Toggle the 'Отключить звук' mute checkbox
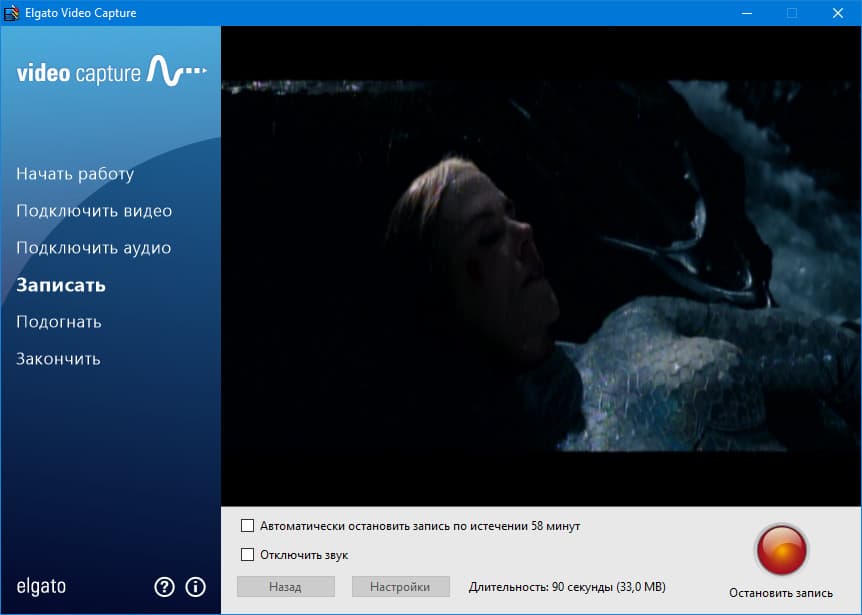 [x=247, y=555]
